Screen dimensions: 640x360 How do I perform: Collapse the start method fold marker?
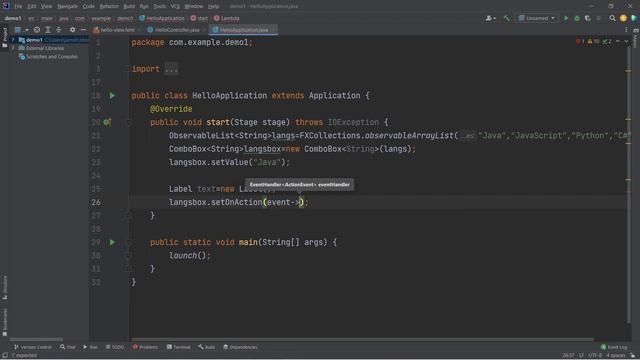128,122
